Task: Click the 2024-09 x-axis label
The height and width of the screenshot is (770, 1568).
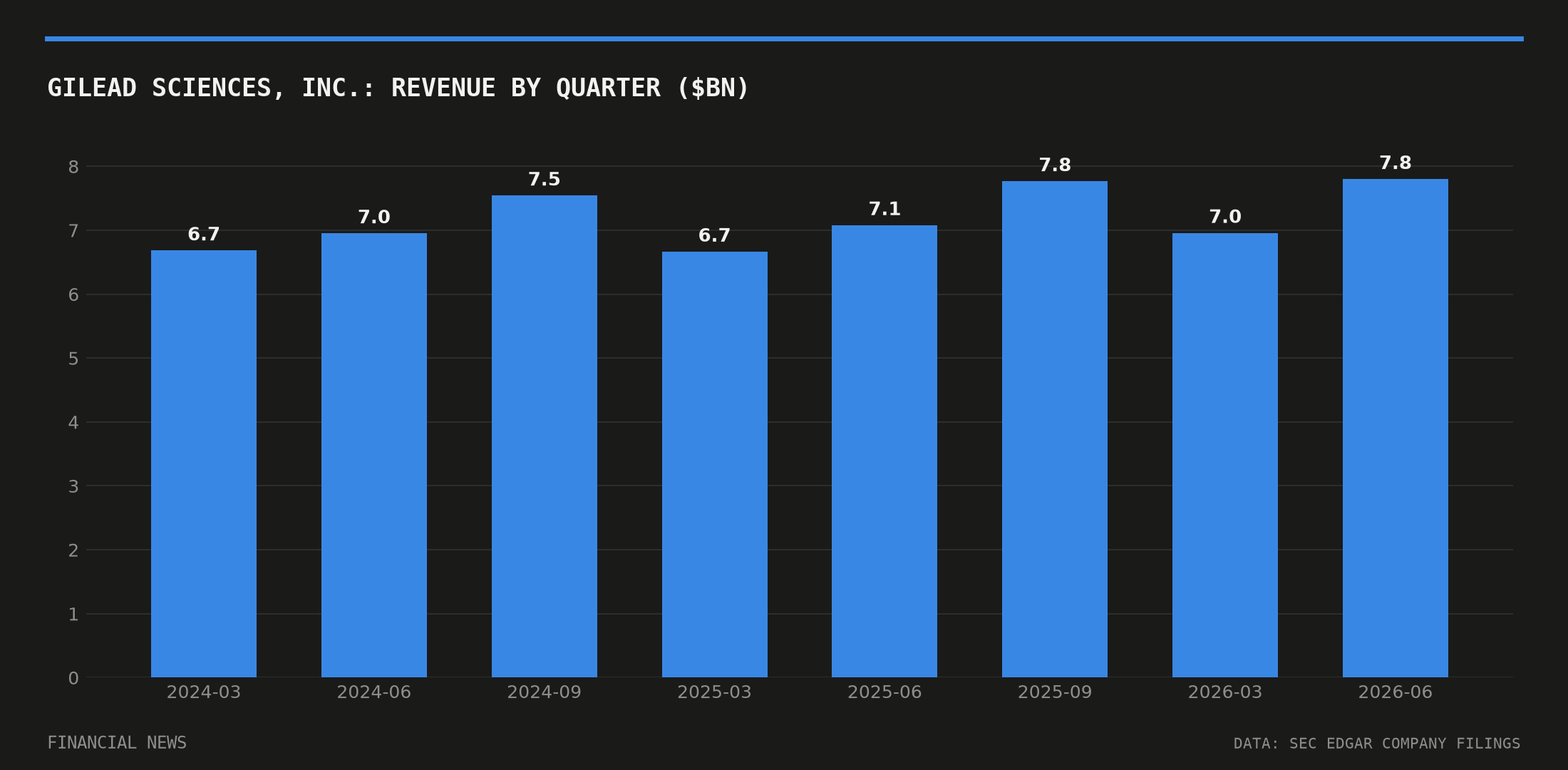Action: [545, 692]
